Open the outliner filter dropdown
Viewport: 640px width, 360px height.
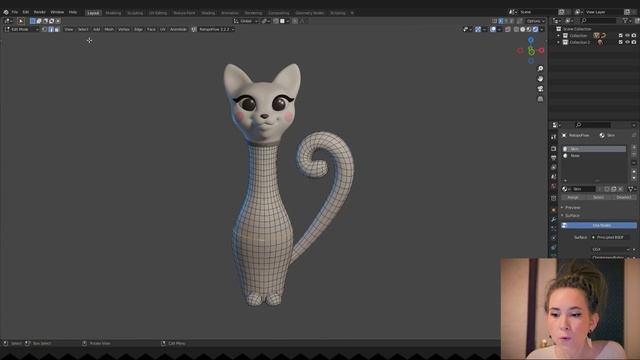point(626,21)
